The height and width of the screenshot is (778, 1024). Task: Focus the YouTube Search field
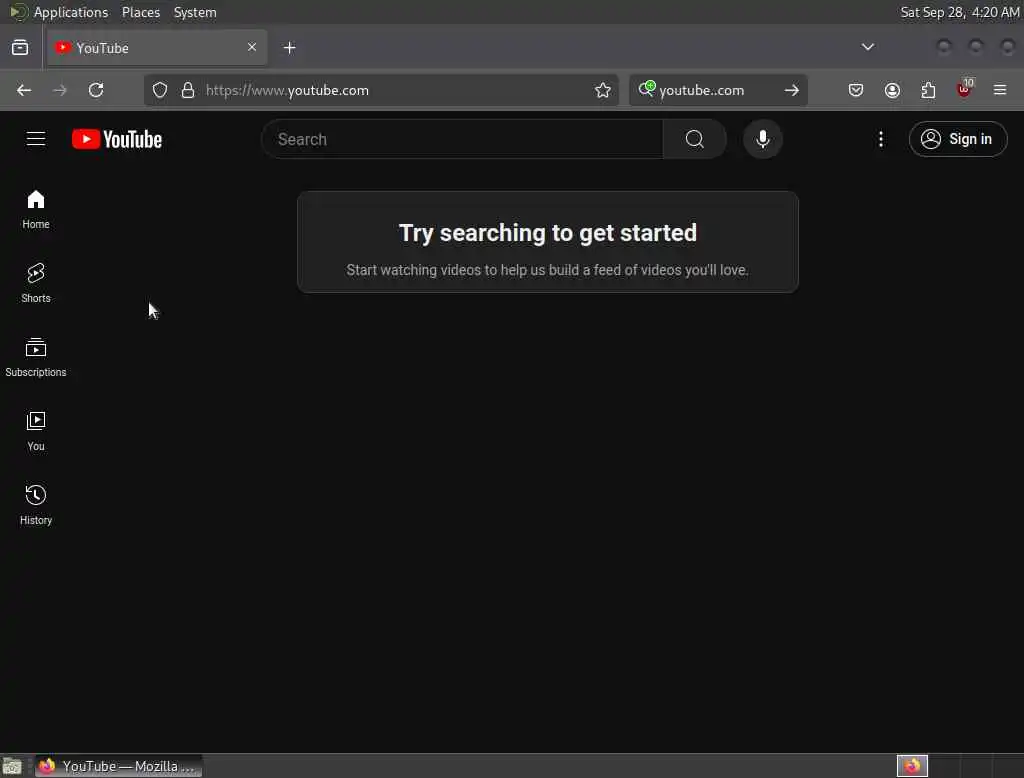point(462,139)
